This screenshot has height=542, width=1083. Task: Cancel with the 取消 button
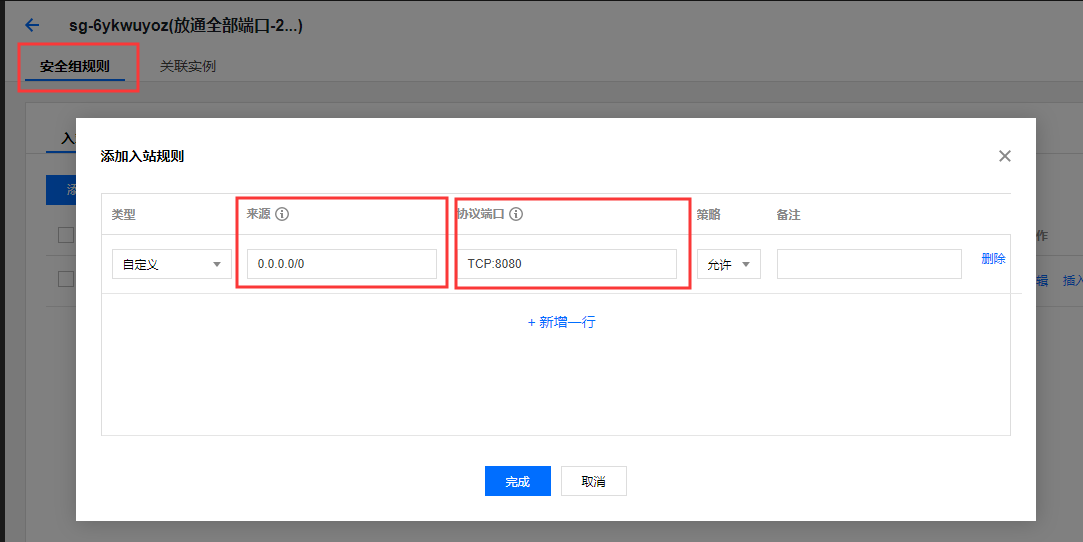tap(594, 481)
